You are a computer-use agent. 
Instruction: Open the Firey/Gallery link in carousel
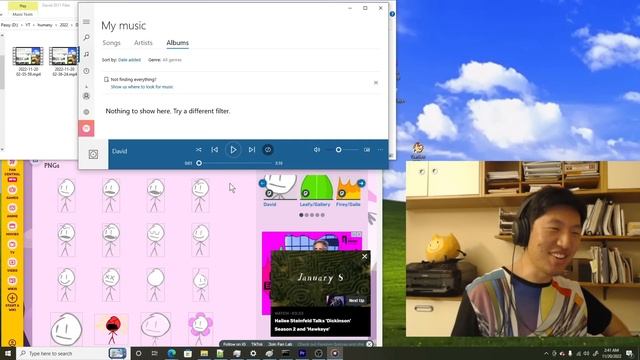pos(348,204)
